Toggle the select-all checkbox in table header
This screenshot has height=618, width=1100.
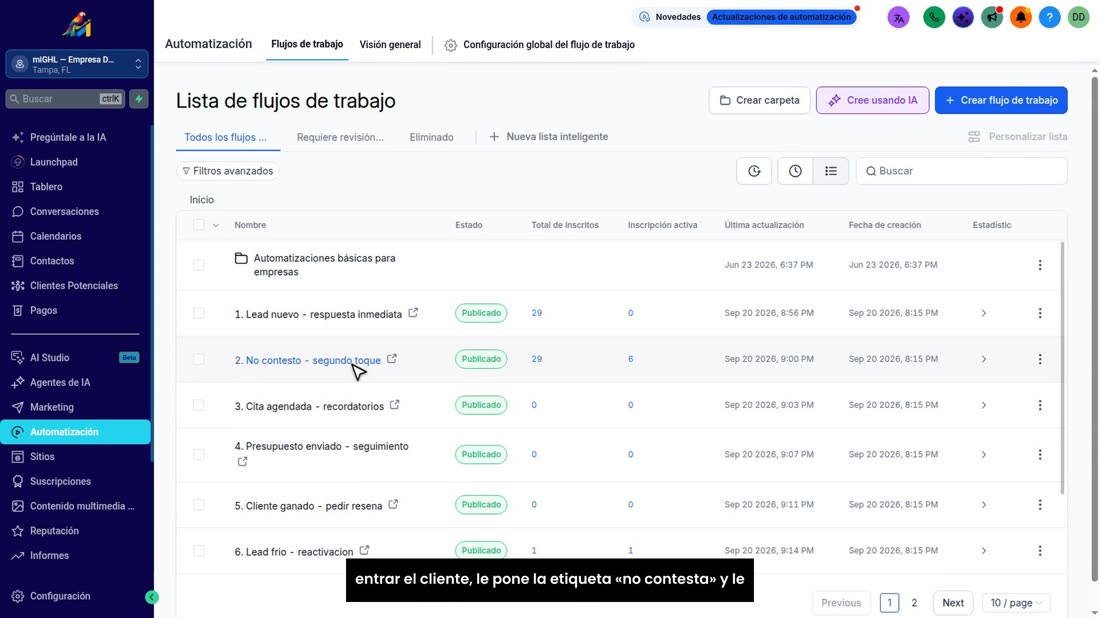(x=199, y=224)
